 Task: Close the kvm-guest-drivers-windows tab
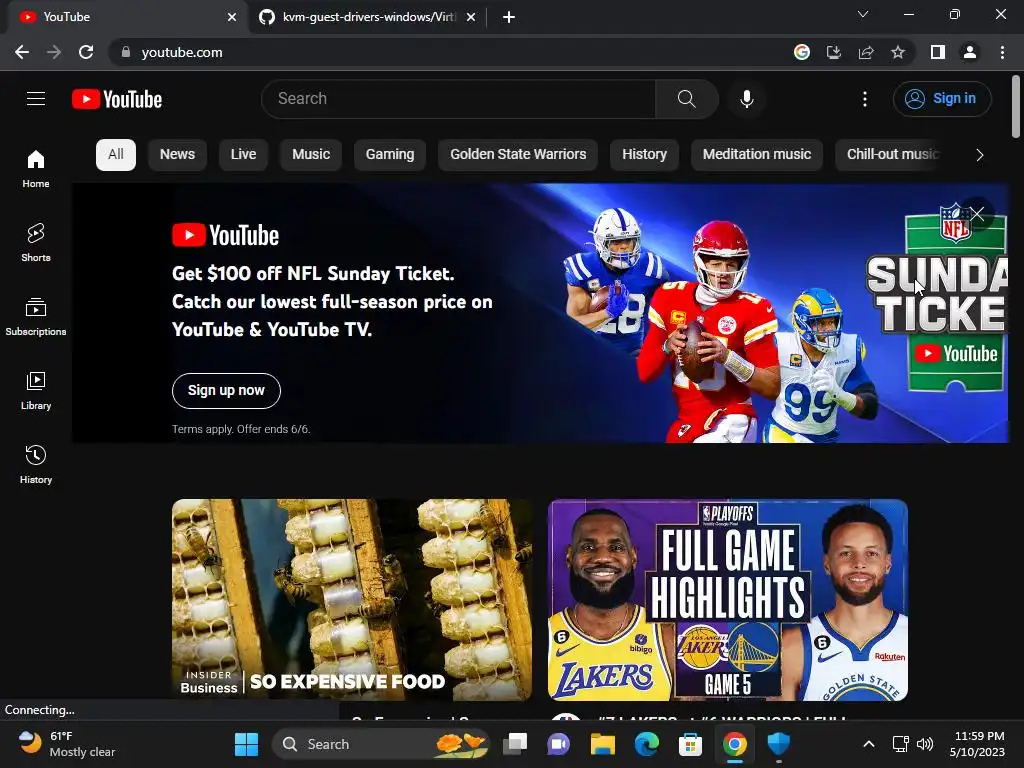(x=470, y=17)
